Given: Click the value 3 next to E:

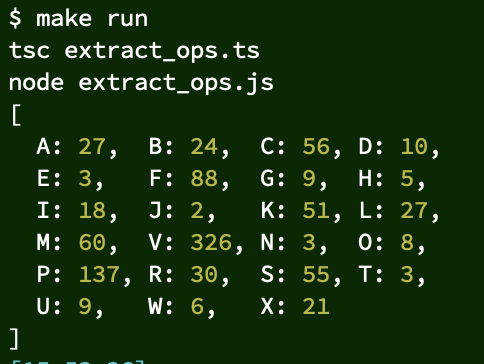Looking at the screenshot, I should tap(85, 178).
